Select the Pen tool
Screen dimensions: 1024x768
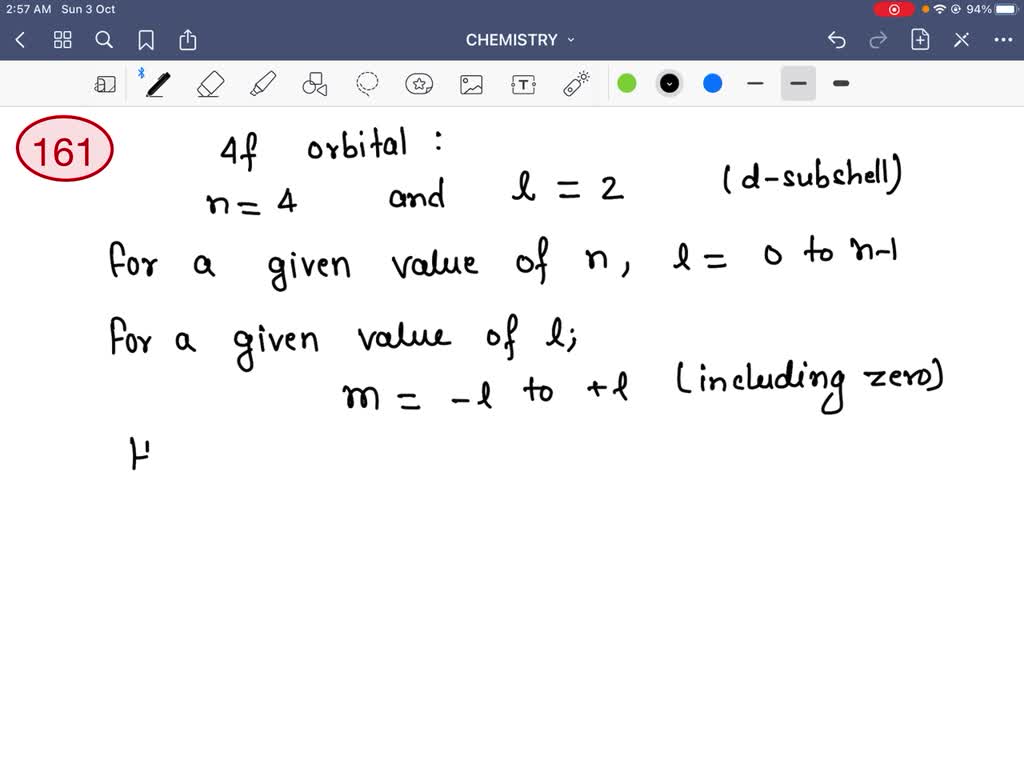click(x=157, y=84)
